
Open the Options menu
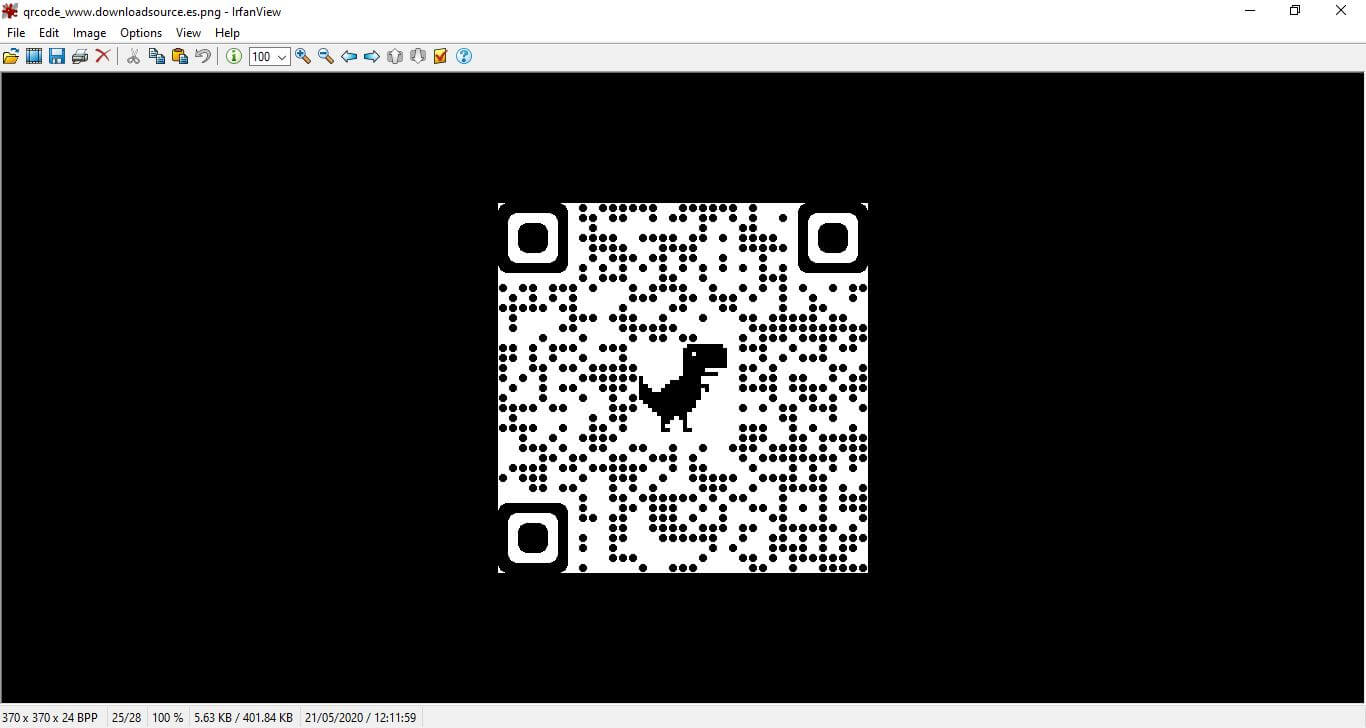141,33
